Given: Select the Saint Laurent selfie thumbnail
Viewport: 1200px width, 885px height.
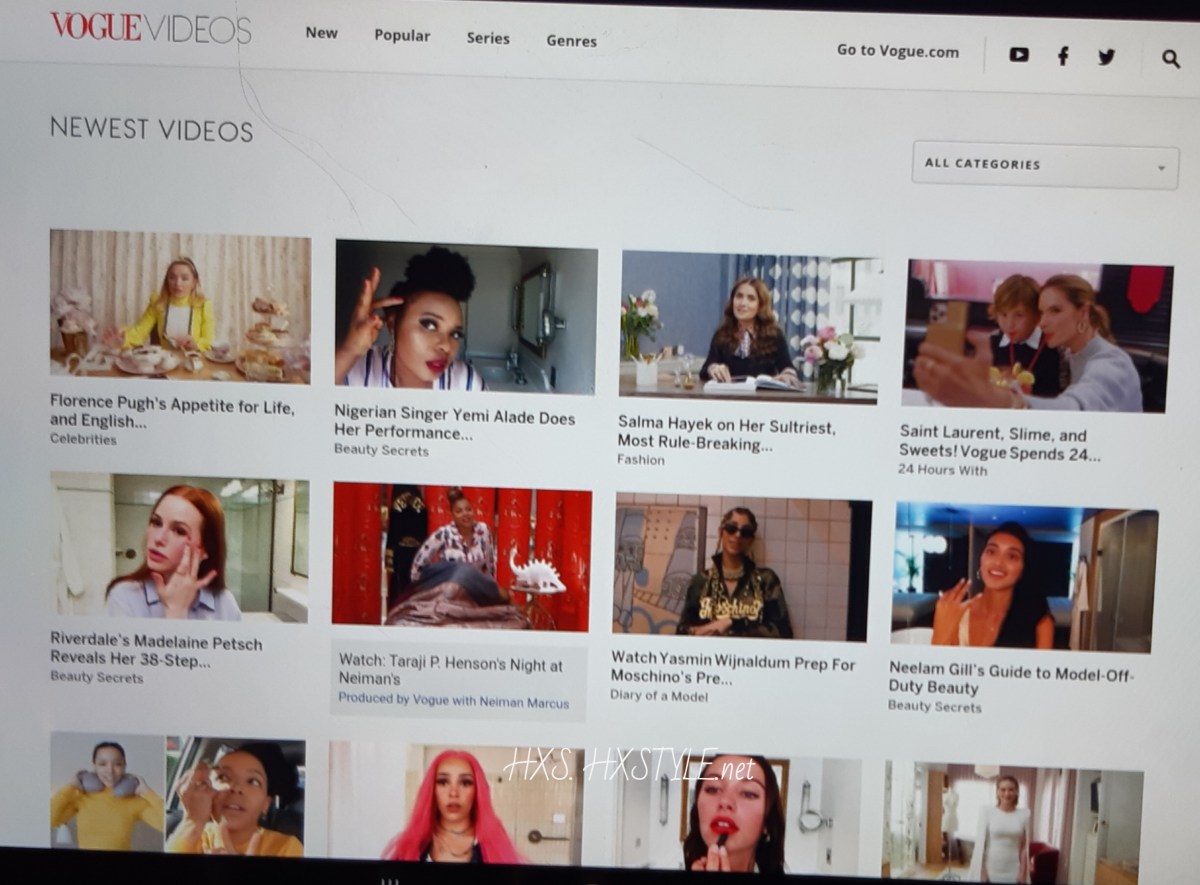Looking at the screenshot, I should [x=1036, y=335].
